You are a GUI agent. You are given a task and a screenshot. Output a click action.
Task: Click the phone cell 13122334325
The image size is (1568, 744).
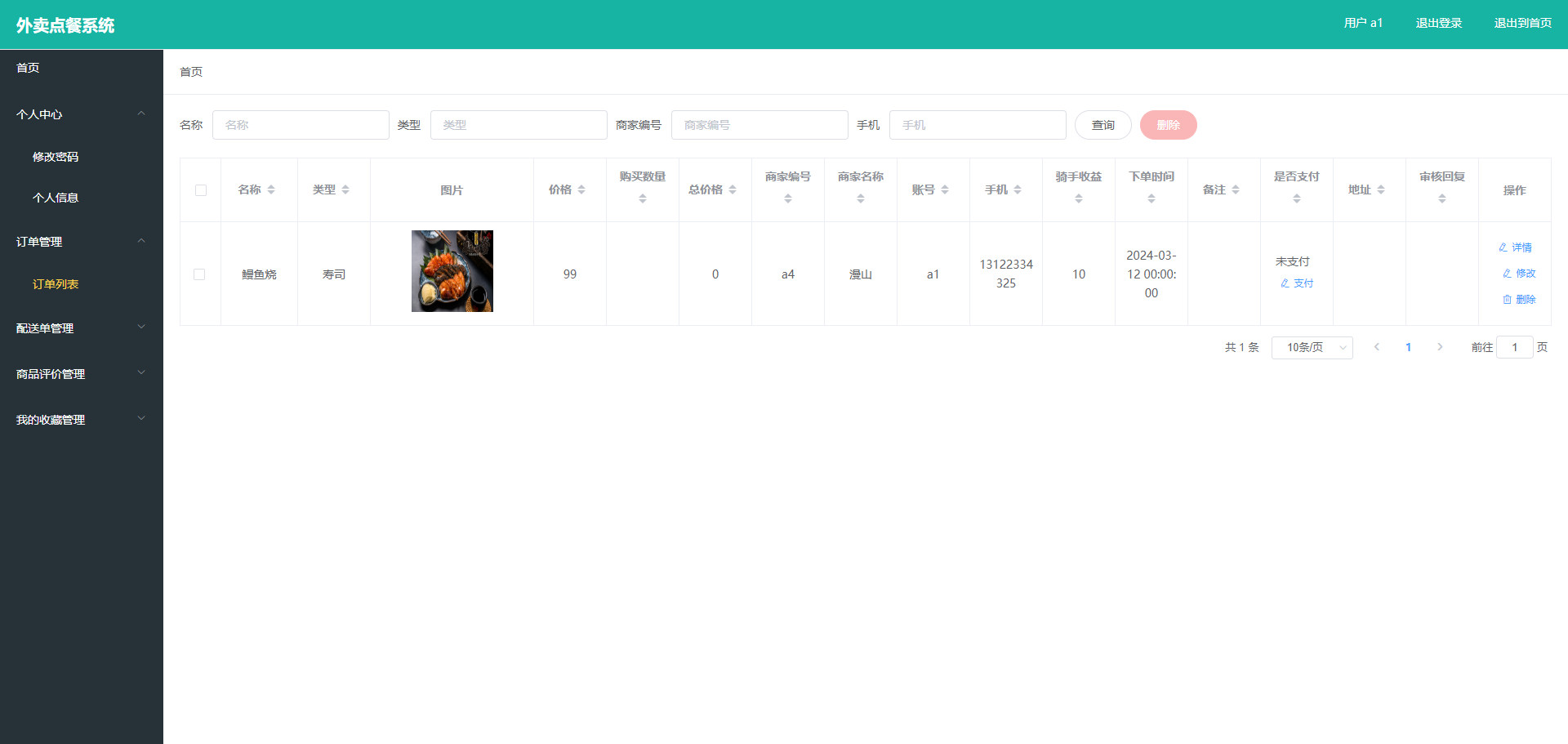pyautogui.click(x=1006, y=274)
